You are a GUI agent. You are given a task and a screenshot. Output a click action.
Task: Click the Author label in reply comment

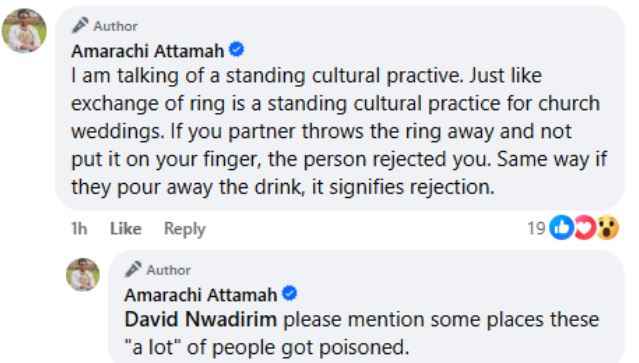(169, 270)
